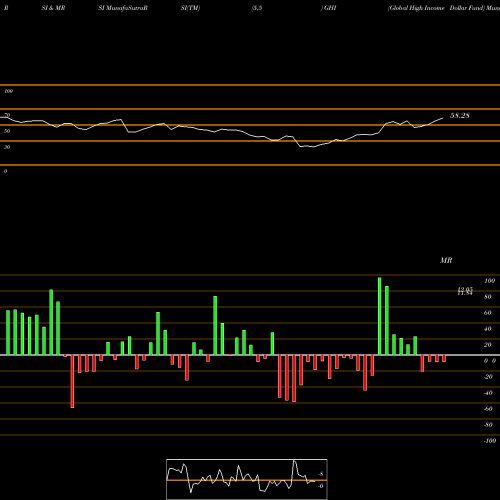500x500 pixels.
Task: Click the MR axis label 60
Action: [488, 313]
